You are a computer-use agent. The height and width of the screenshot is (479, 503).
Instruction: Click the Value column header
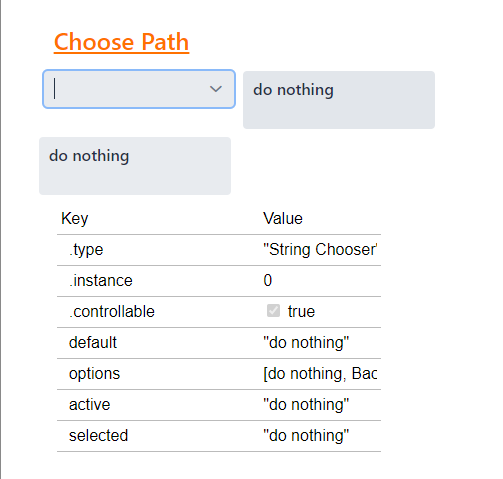283,219
